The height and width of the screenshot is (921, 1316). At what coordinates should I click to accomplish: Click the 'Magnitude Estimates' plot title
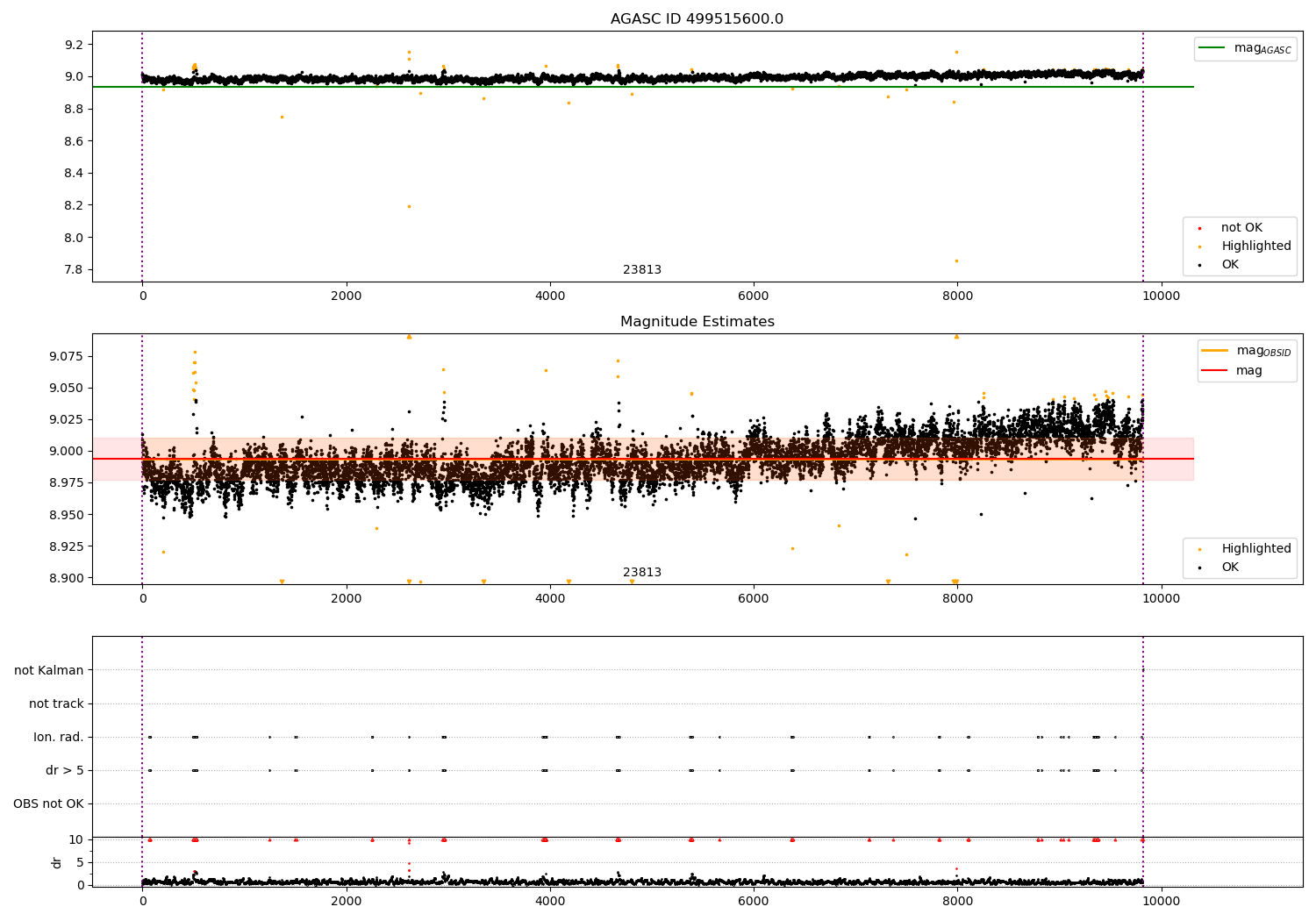pos(697,322)
